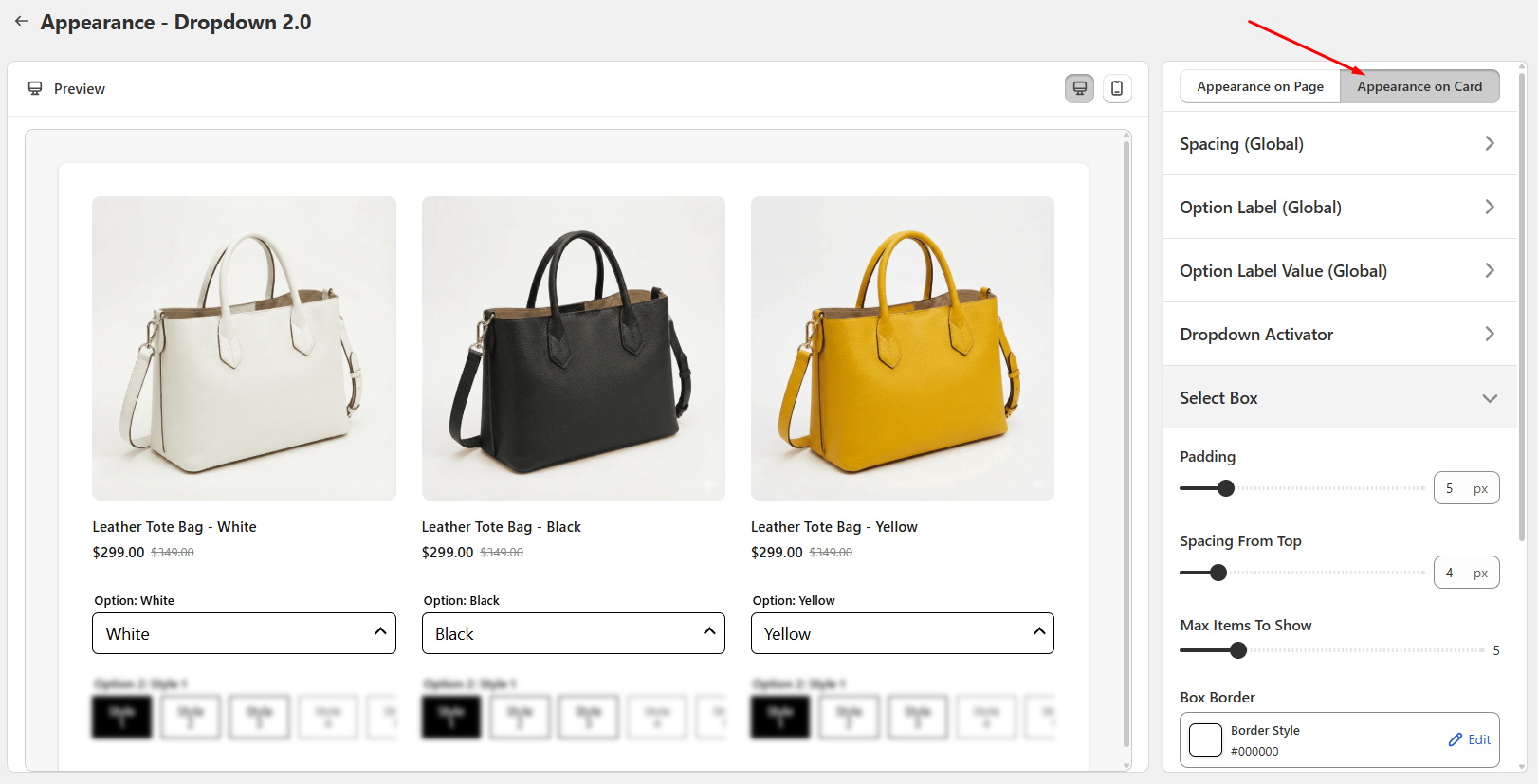Switch preview to mobile view icon
The width and height of the screenshot is (1538, 784).
(x=1117, y=88)
